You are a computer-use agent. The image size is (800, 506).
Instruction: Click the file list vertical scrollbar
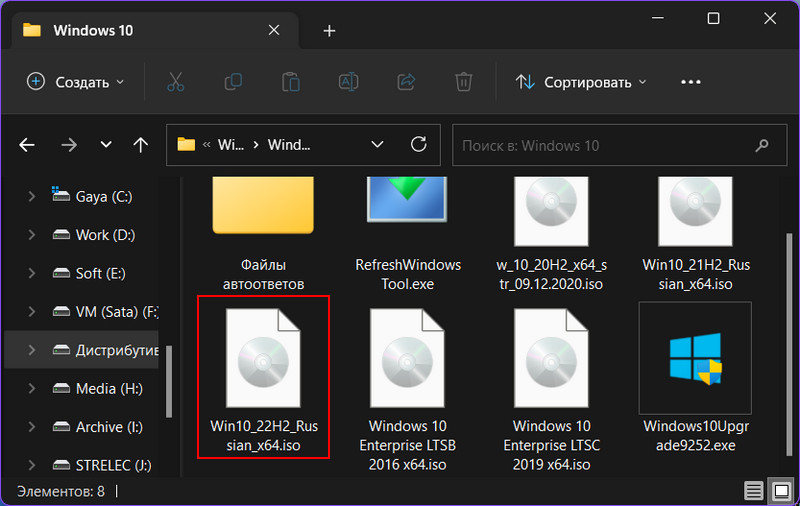click(x=790, y=343)
